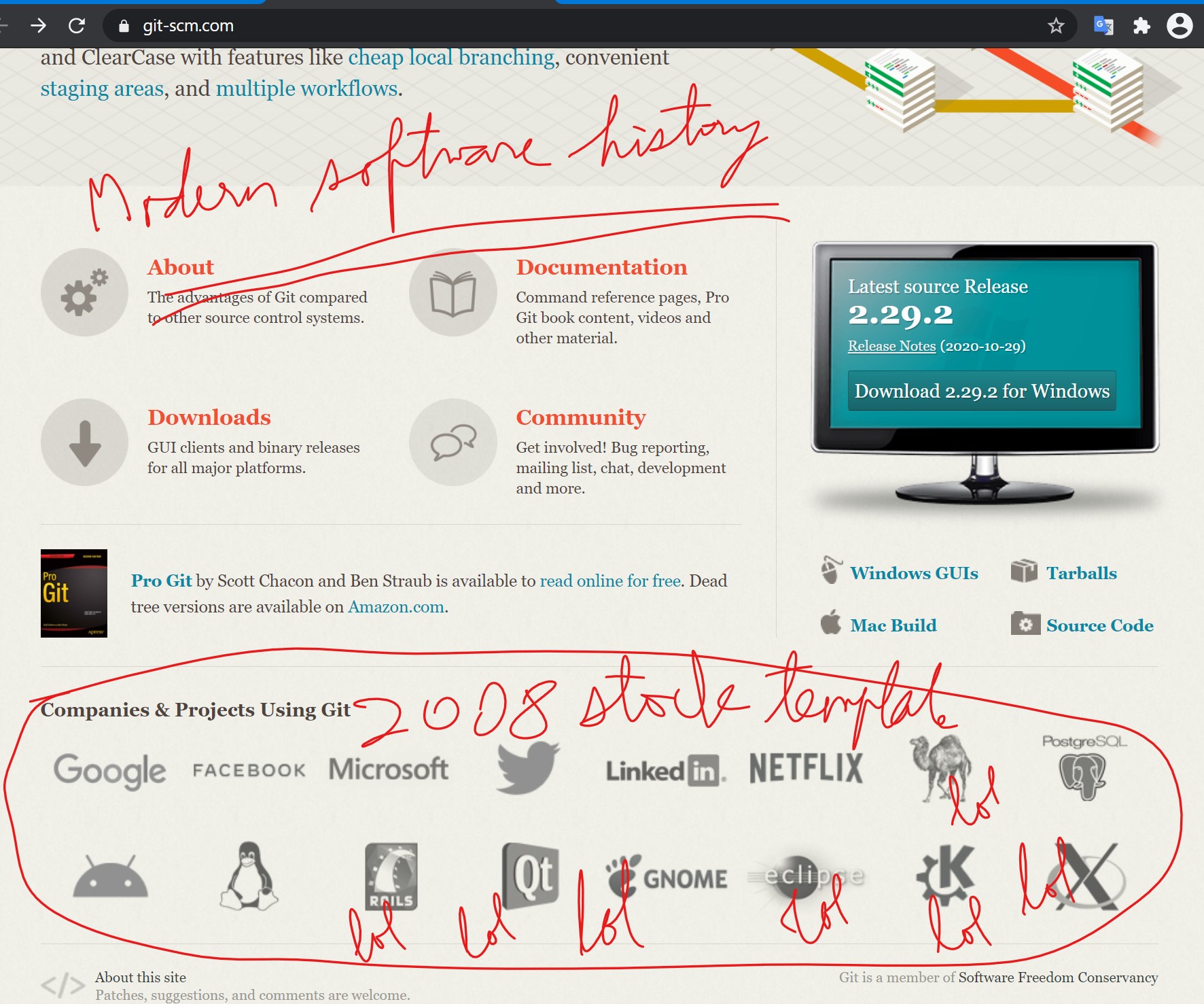1204x1004 pixels.
Task: Click the Facebook logo
Action: click(249, 770)
